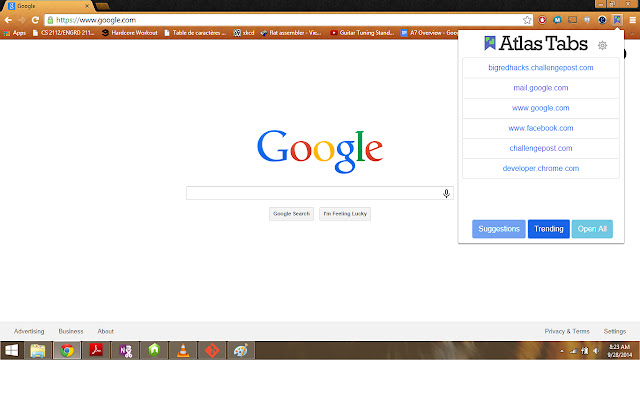The height and width of the screenshot is (400, 640).
Task: Click the taskbar clock and date
Action: 619,351
